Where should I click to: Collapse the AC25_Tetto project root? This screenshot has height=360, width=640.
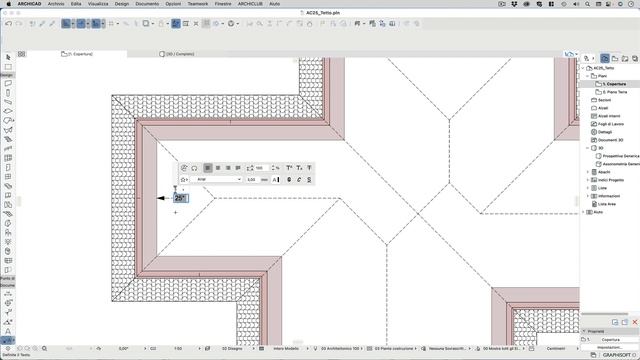(x=583, y=68)
